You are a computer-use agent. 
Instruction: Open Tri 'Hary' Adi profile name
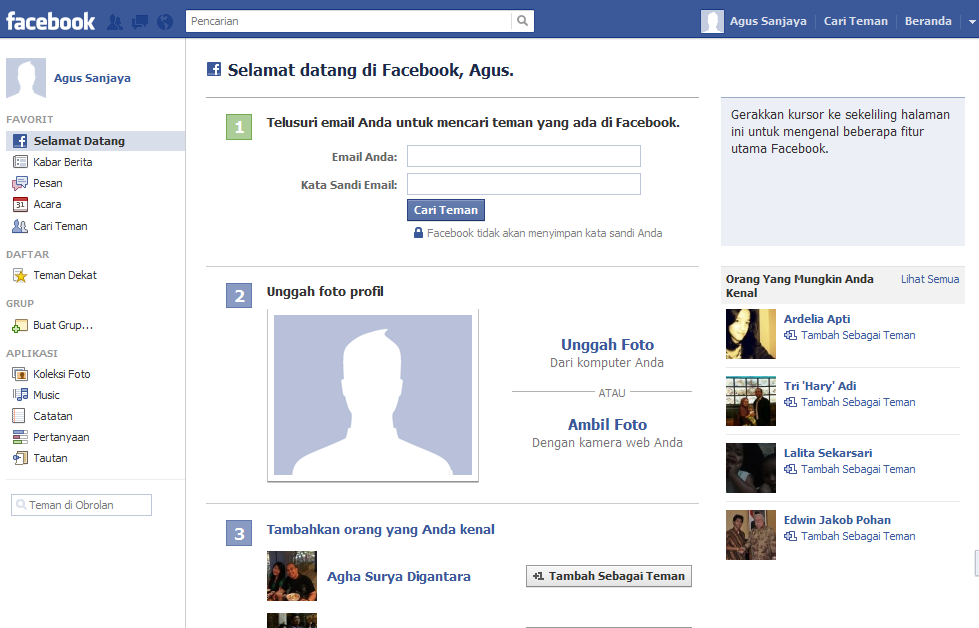(x=820, y=386)
